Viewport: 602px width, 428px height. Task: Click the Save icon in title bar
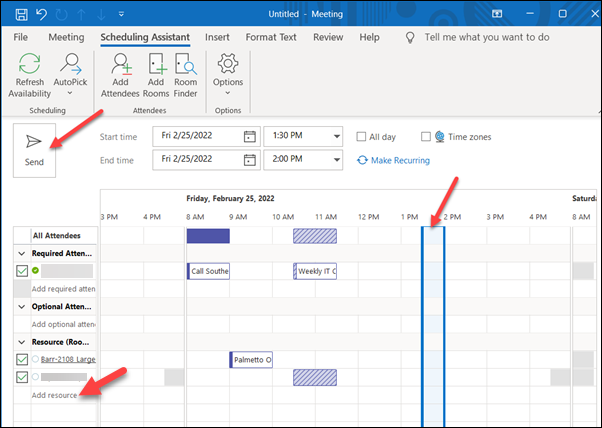(21, 14)
